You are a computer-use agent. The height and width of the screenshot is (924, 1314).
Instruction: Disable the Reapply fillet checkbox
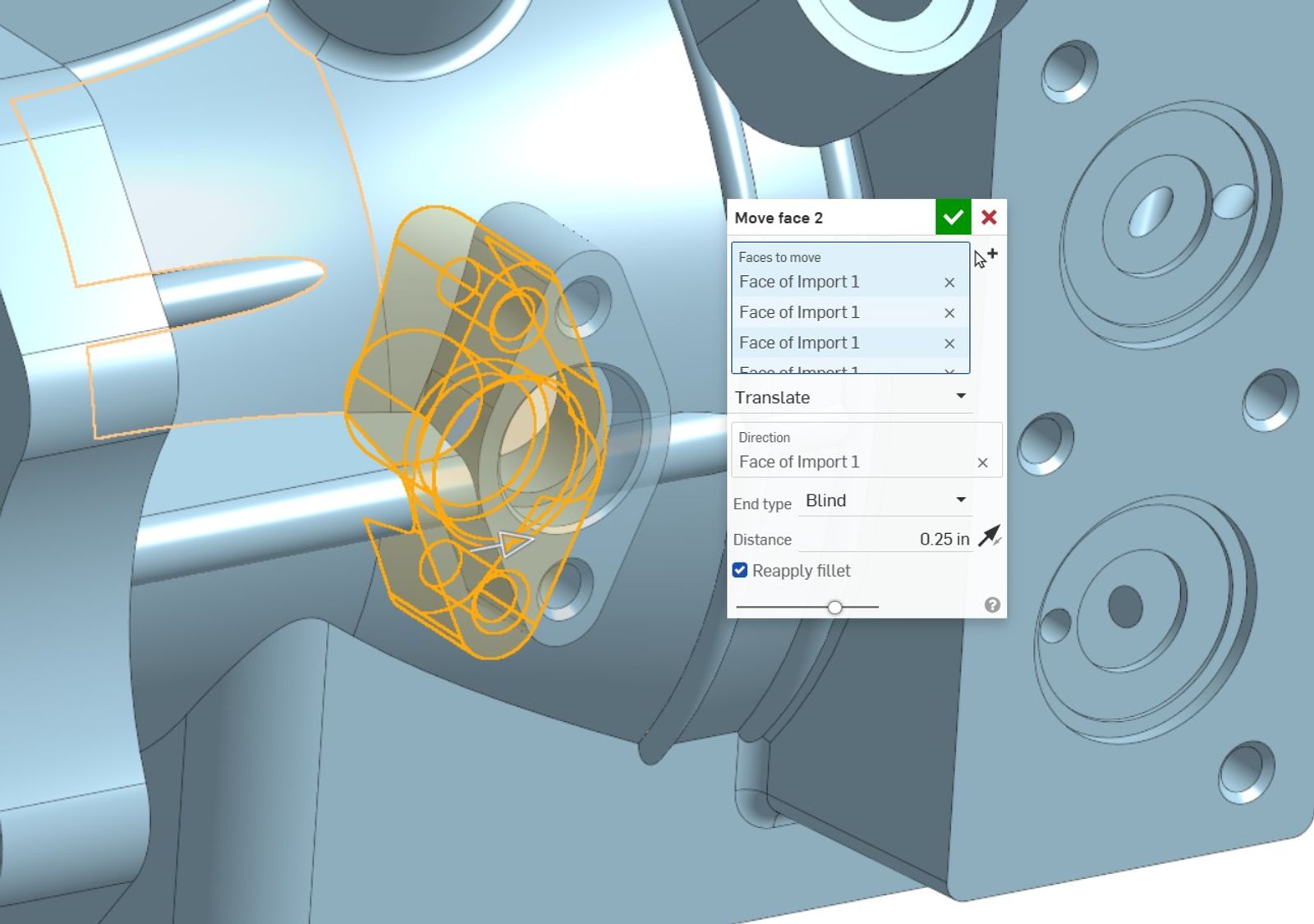point(741,569)
